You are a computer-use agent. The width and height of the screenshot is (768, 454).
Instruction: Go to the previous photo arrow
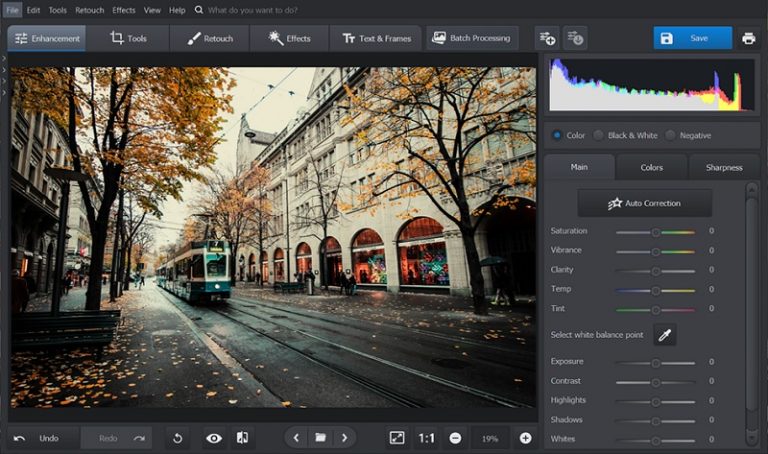pyautogui.click(x=296, y=437)
